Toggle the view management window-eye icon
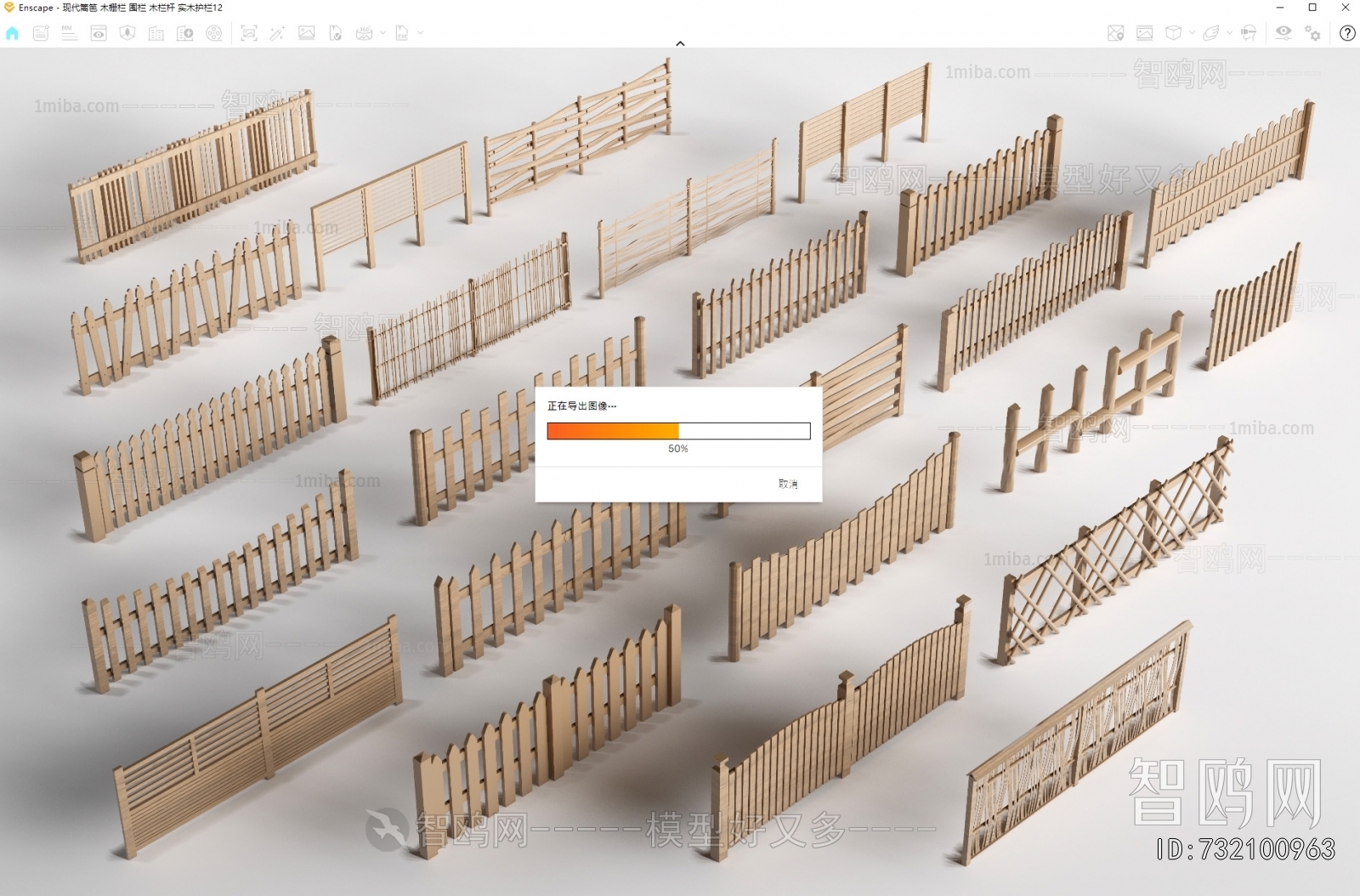The image size is (1360, 896). [x=99, y=33]
